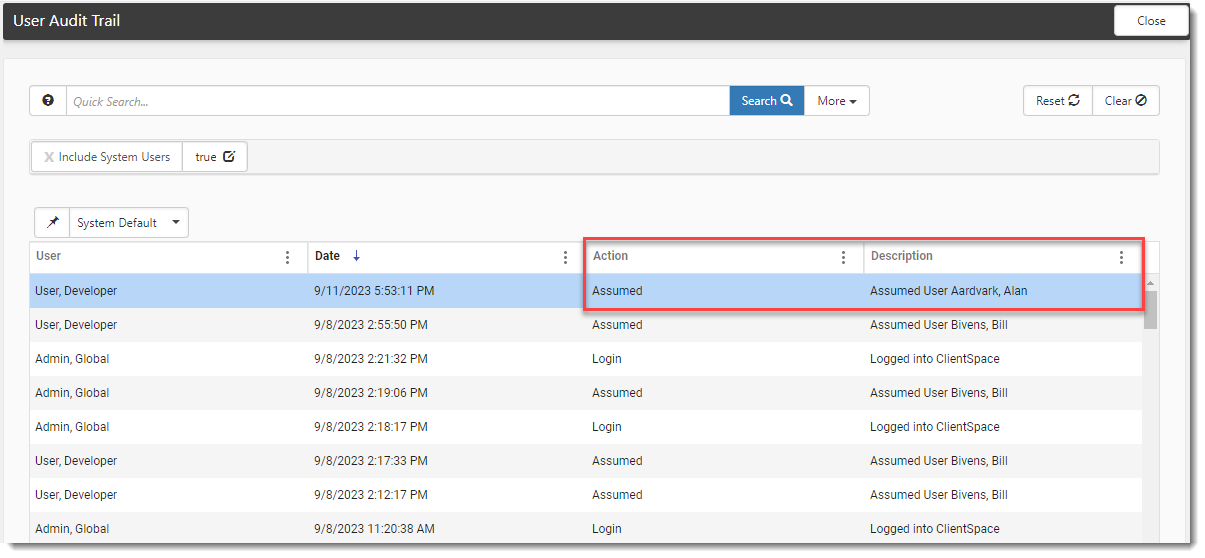
Task: Edit the true filter value
Action: [x=229, y=157]
